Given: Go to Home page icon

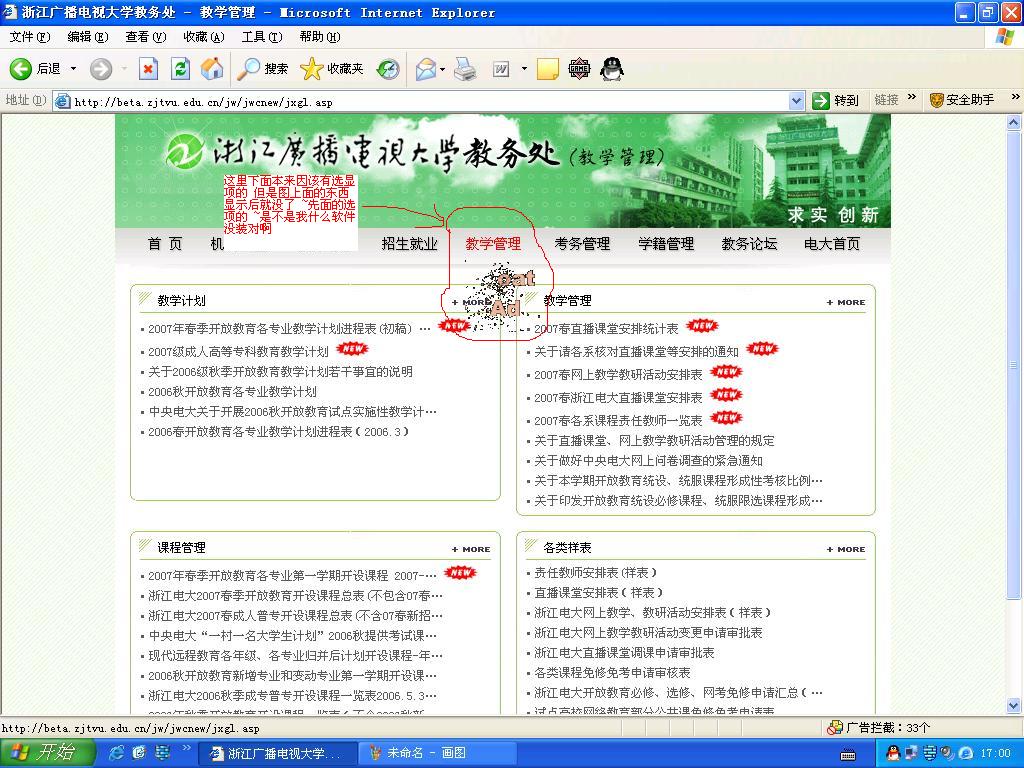Looking at the screenshot, I should (x=212, y=69).
